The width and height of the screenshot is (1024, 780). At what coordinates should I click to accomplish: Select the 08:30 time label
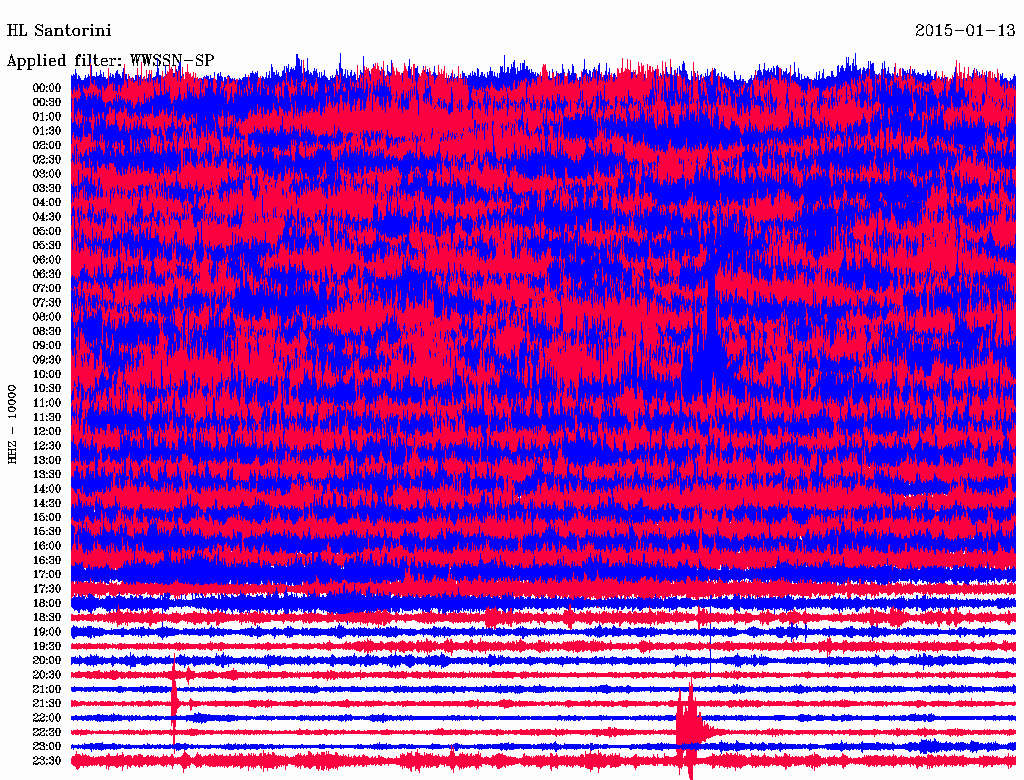(x=47, y=331)
